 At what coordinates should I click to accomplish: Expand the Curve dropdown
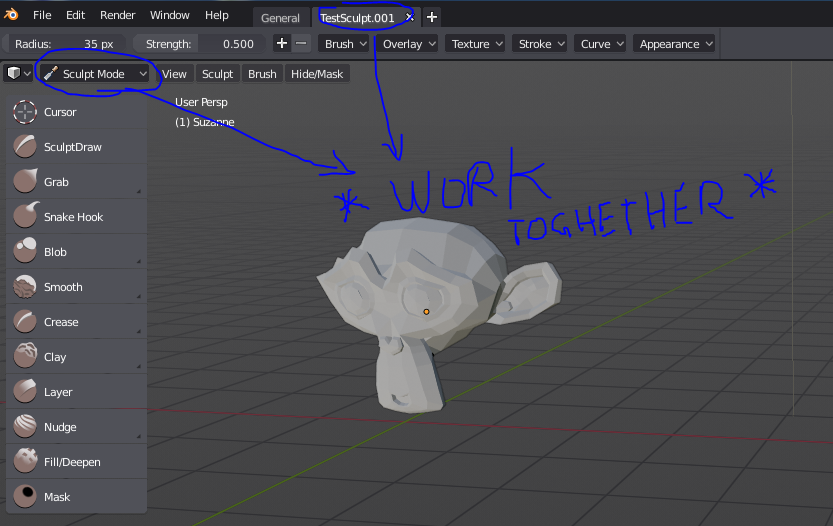pyautogui.click(x=600, y=44)
